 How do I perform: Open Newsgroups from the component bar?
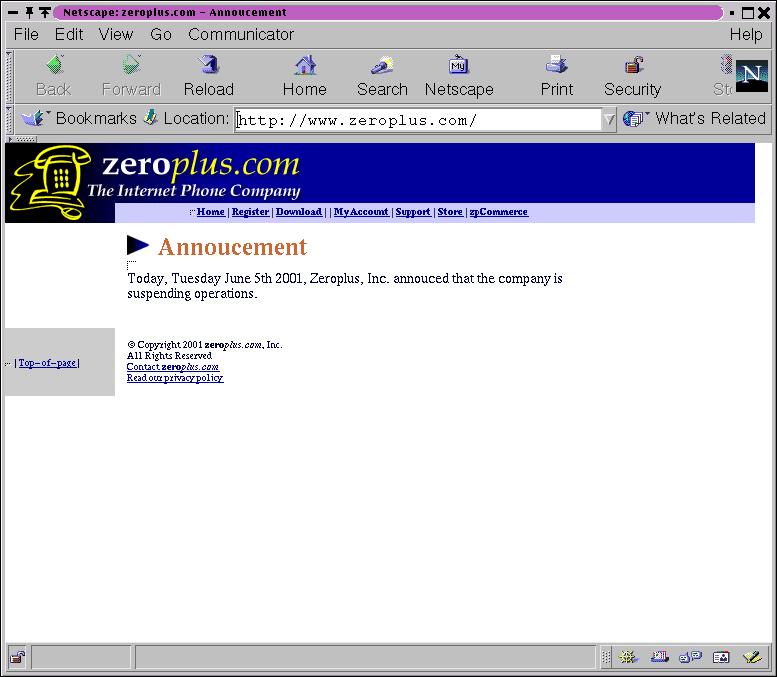pyautogui.click(x=690, y=657)
